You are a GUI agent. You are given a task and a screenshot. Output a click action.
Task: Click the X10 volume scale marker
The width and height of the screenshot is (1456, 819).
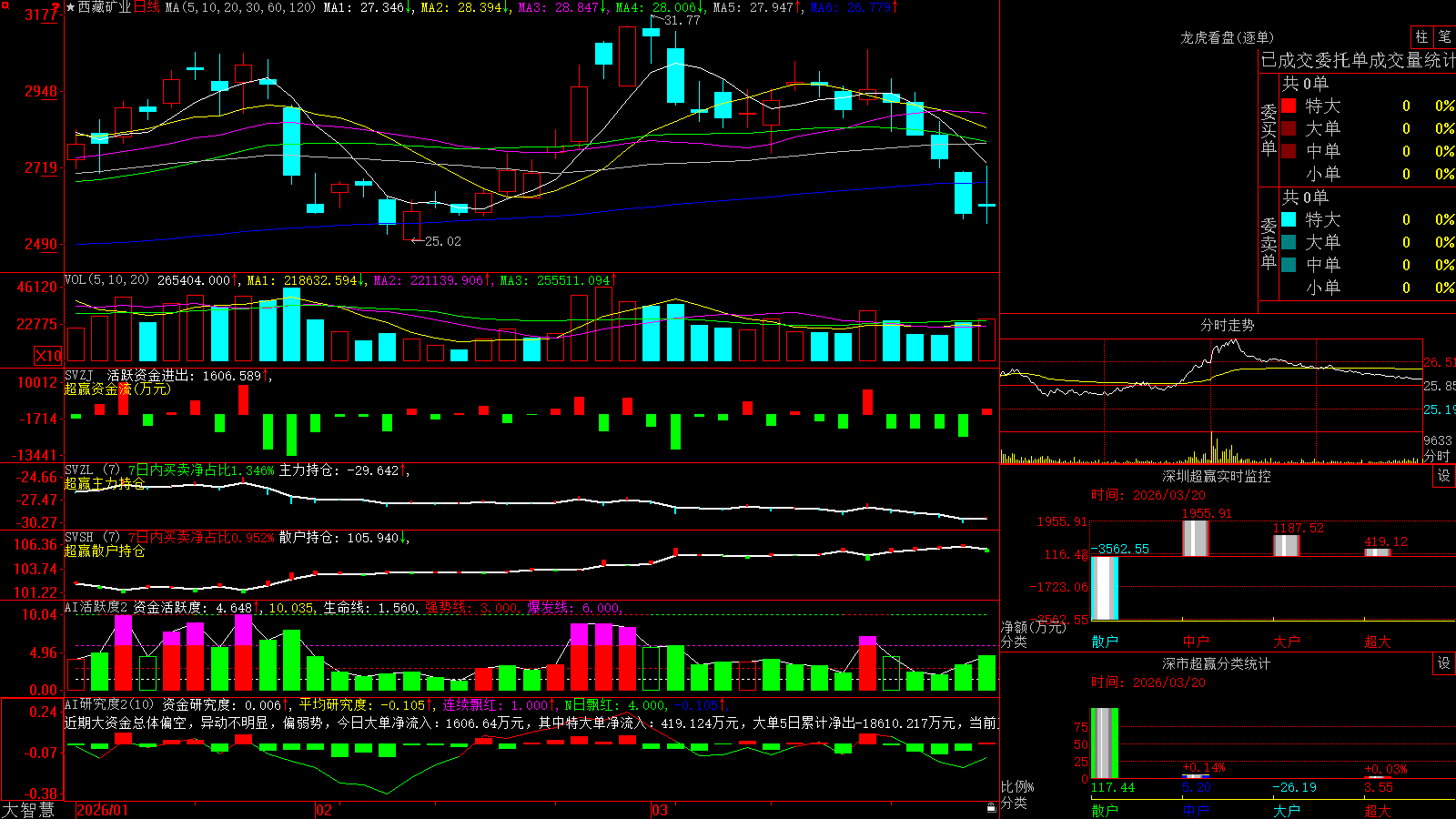tap(48, 356)
